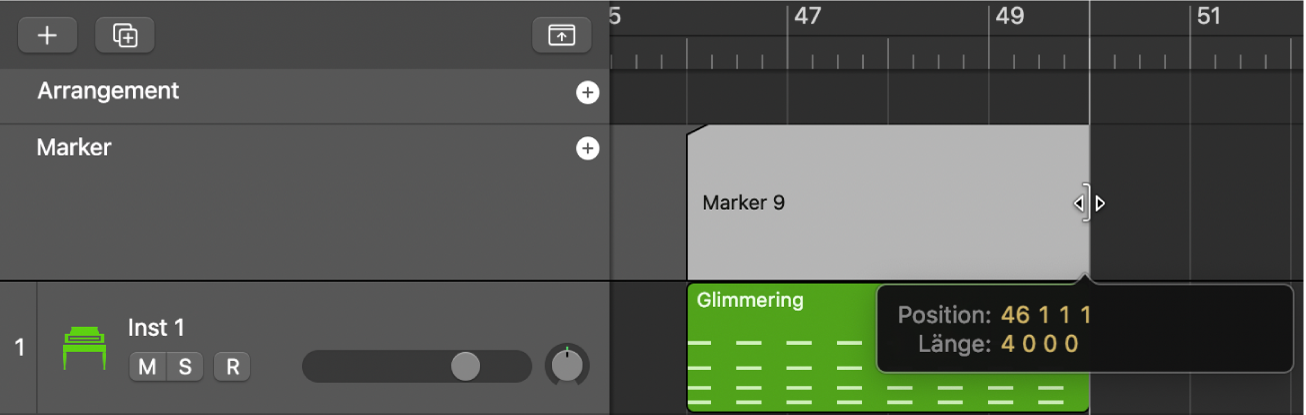Select the Marker global track label

click(x=74, y=148)
